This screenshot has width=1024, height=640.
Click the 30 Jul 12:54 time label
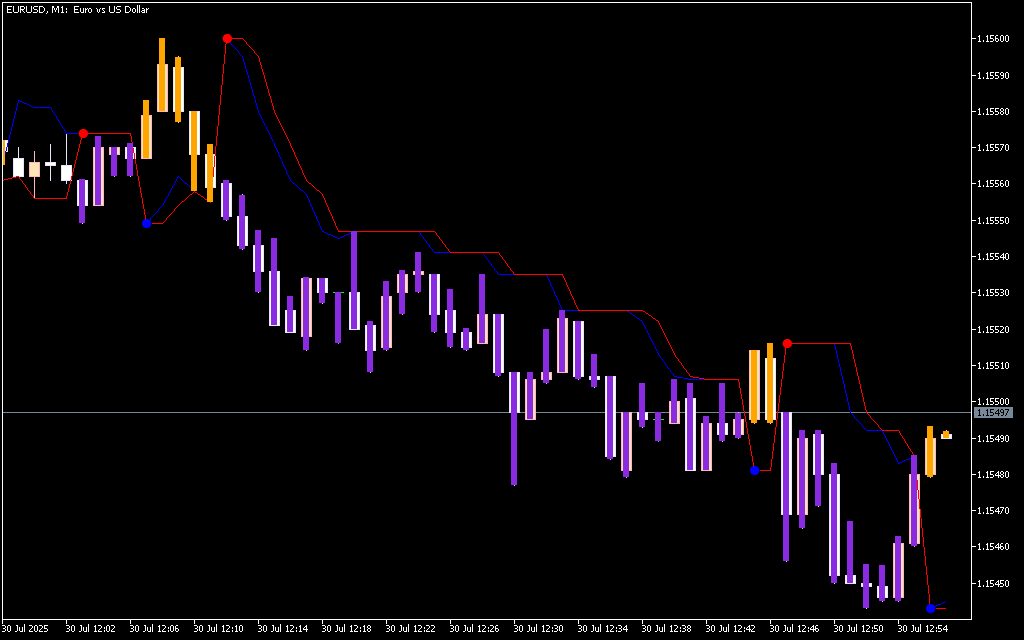[x=922, y=629]
